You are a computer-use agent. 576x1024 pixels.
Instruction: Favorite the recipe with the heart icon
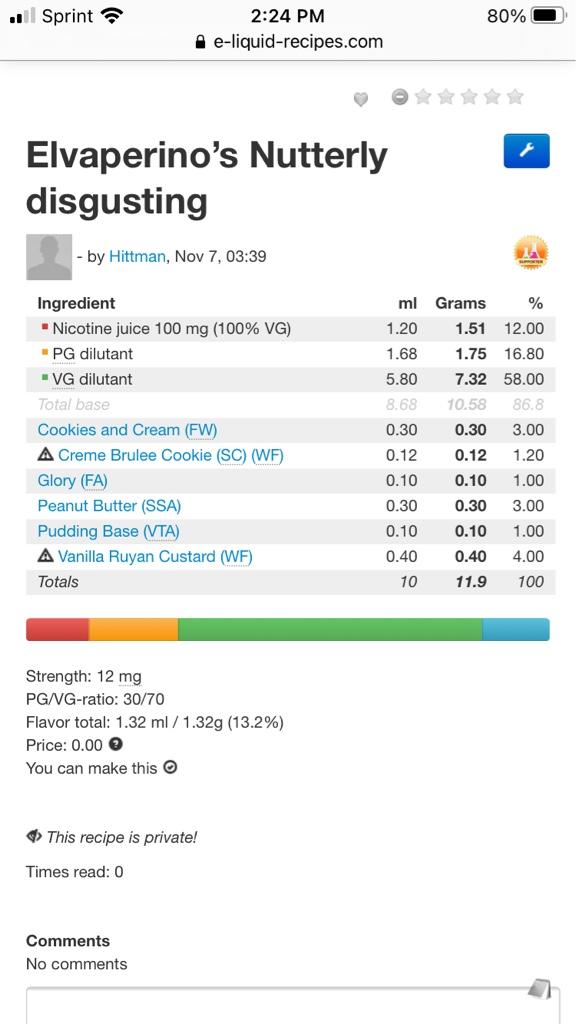click(360, 99)
